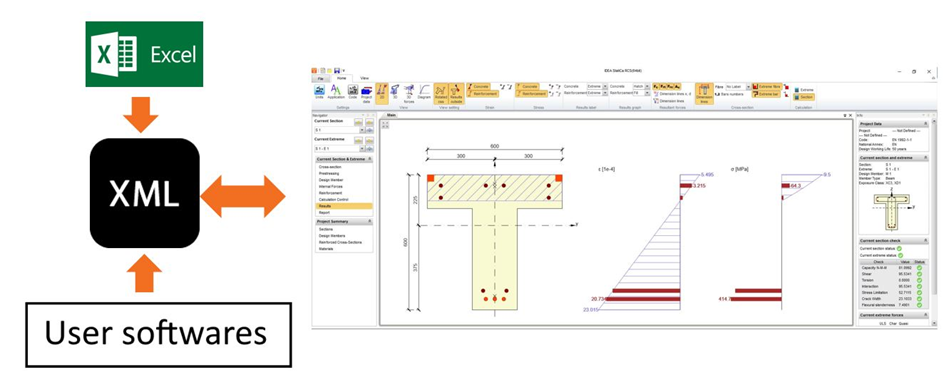The width and height of the screenshot is (944, 375).
Task: Open the Units settings icon
Action: pyautogui.click(x=319, y=91)
